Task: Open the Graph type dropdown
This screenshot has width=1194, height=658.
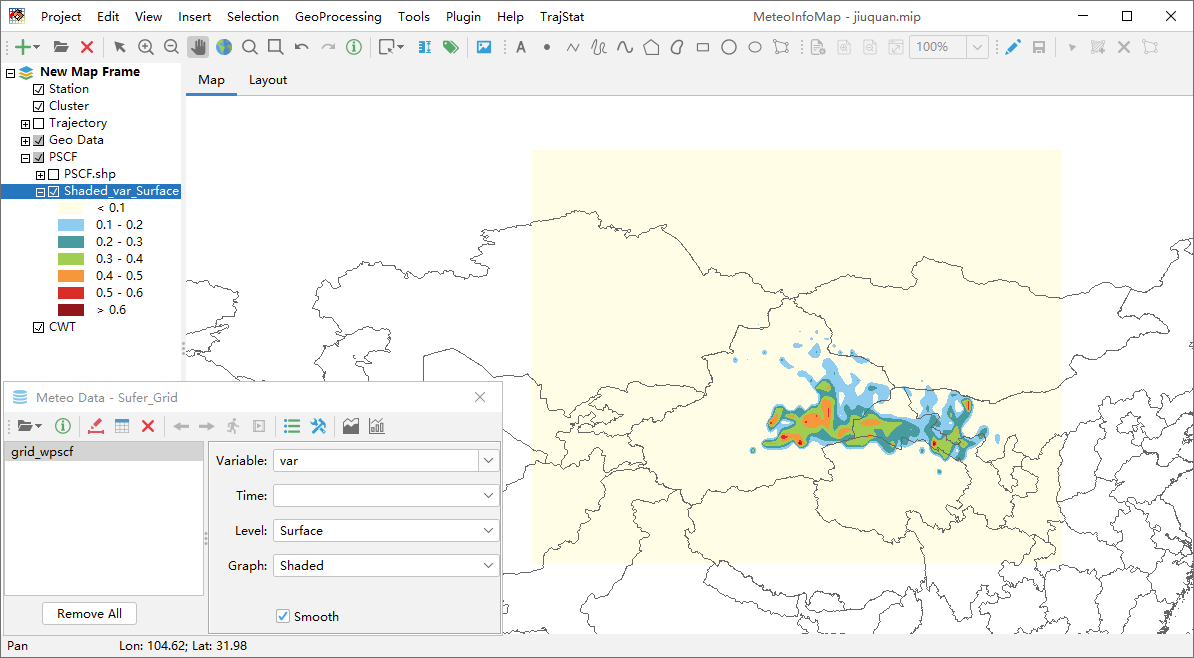Action: (488, 565)
